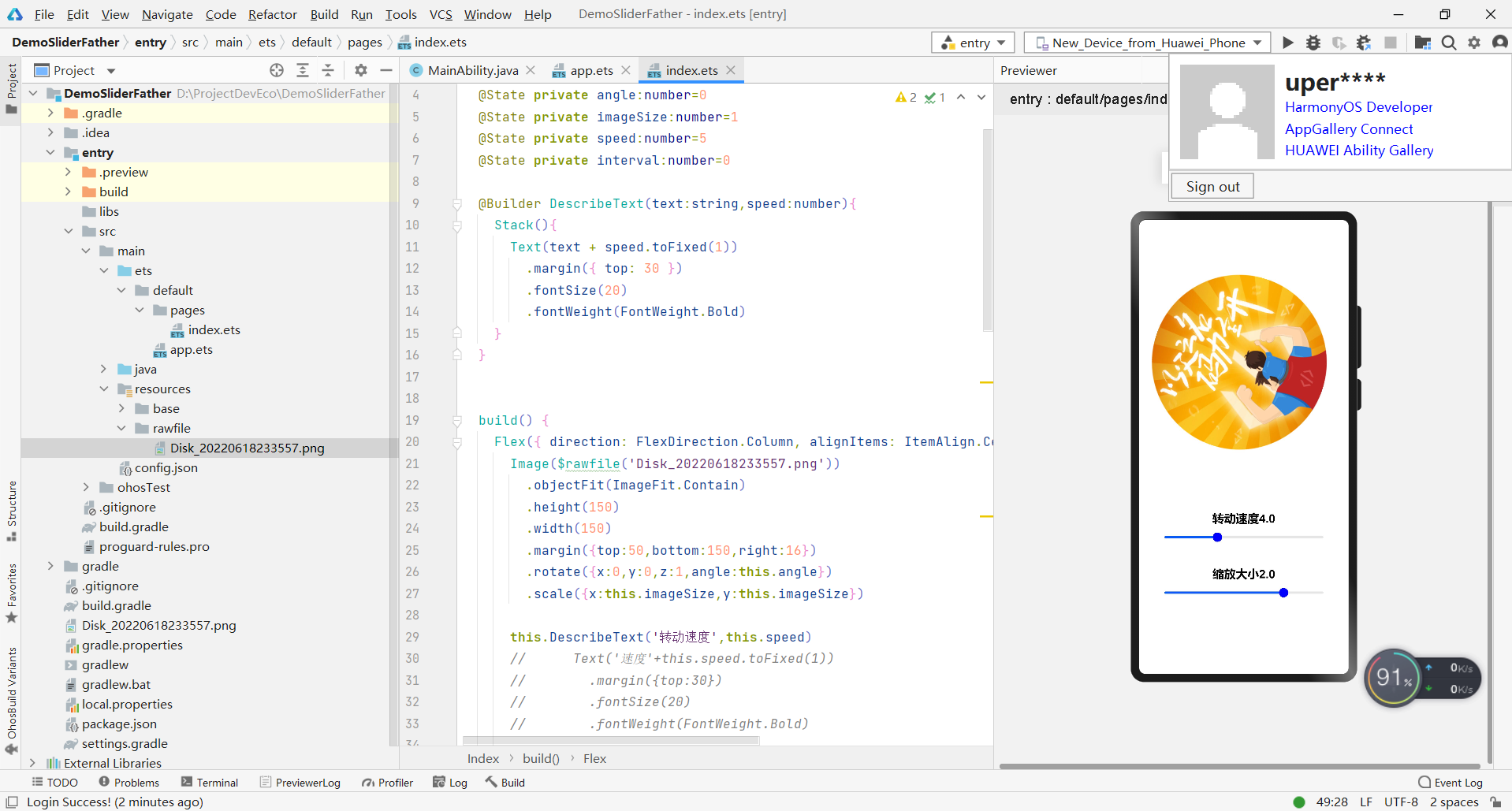Image resolution: width=1512 pixels, height=811 pixels.
Task: Collapse the rawfile folder
Action: click(x=121, y=428)
